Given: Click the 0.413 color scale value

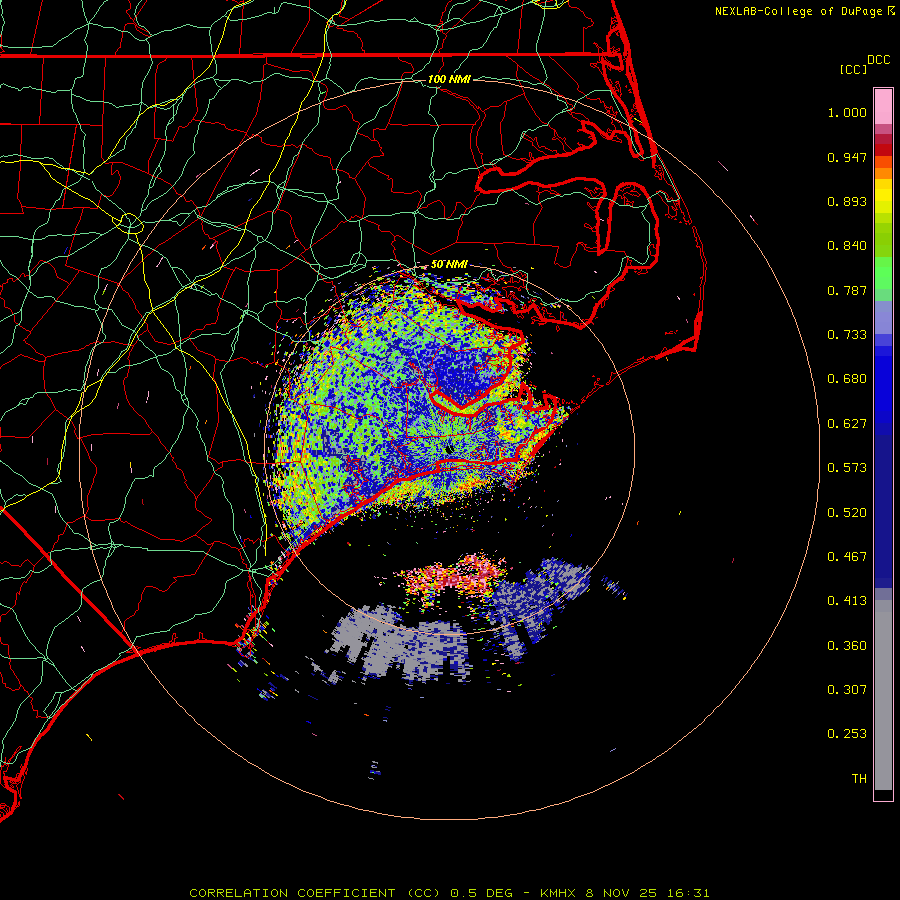Looking at the screenshot, I should click(847, 601).
